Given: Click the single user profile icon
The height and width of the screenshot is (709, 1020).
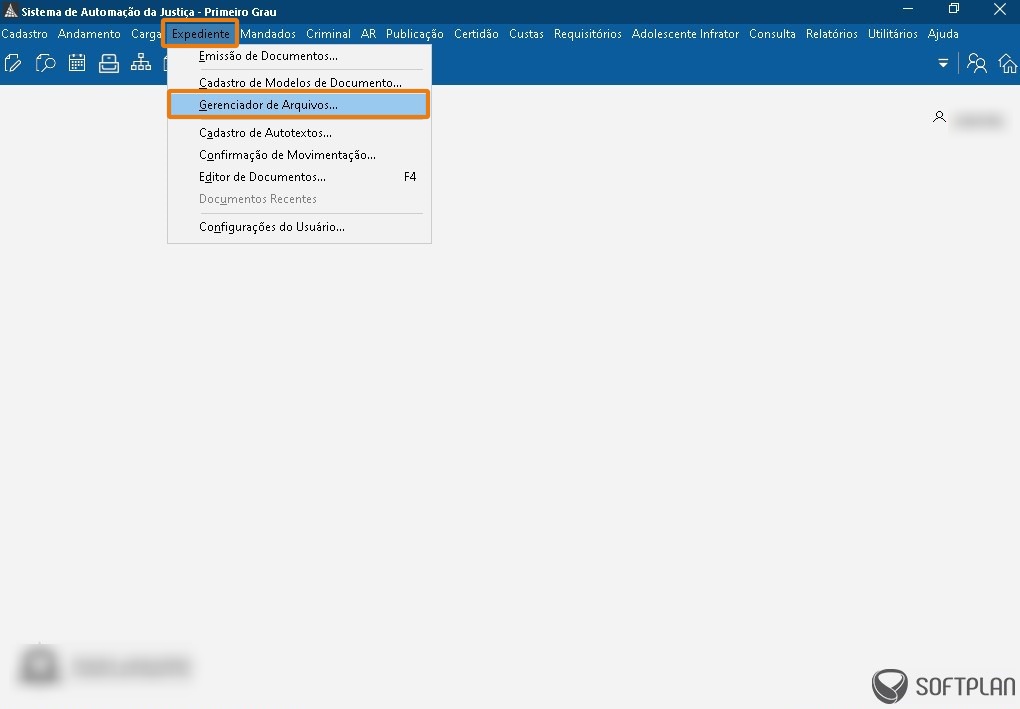Looking at the screenshot, I should tap(939, 117).
